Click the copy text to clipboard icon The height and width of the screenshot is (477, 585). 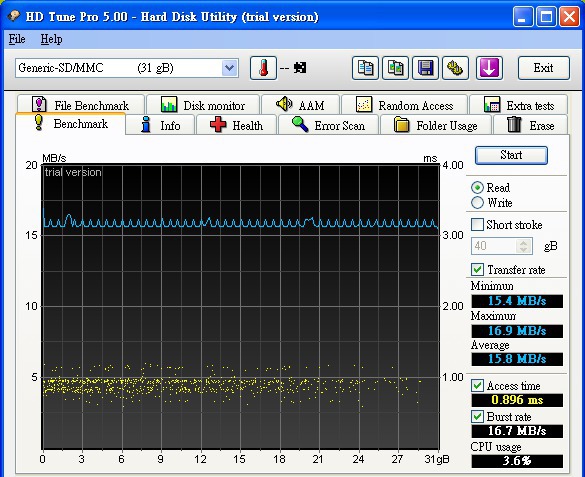coord(365,68)
